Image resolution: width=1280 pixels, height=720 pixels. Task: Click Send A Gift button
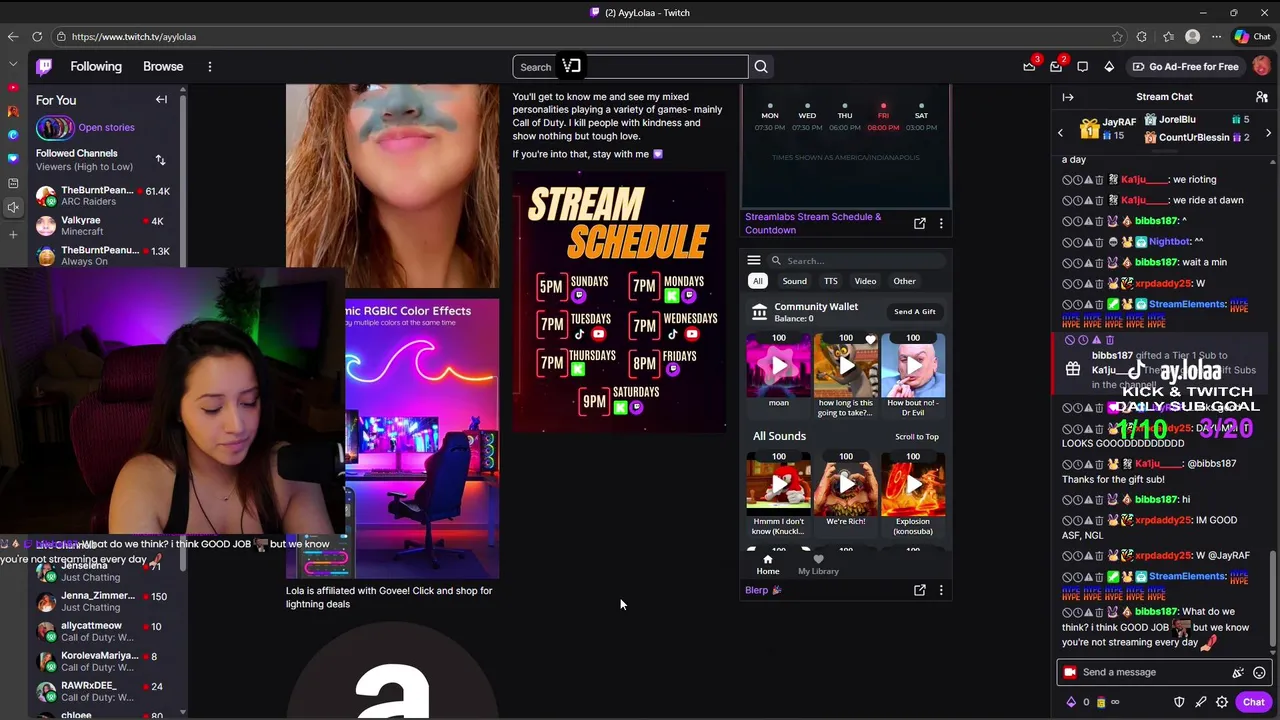pyautogui.click(x=915, y=312)
